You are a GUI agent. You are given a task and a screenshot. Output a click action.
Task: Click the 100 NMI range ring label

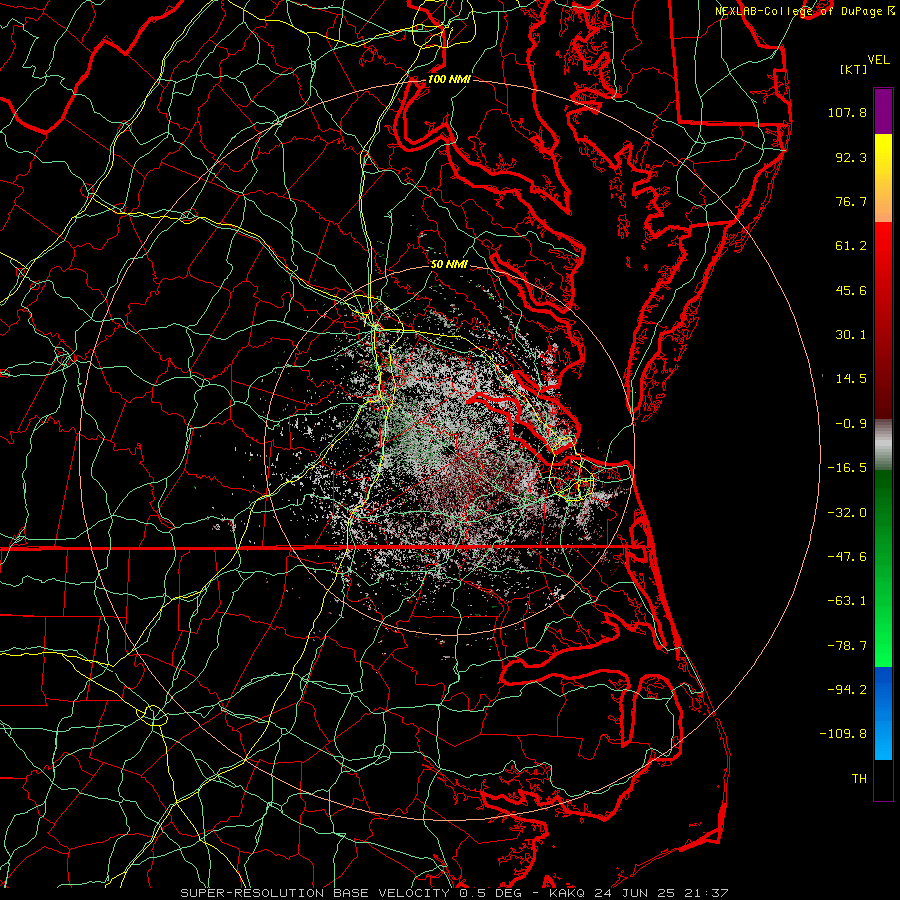tap(449, 79)
